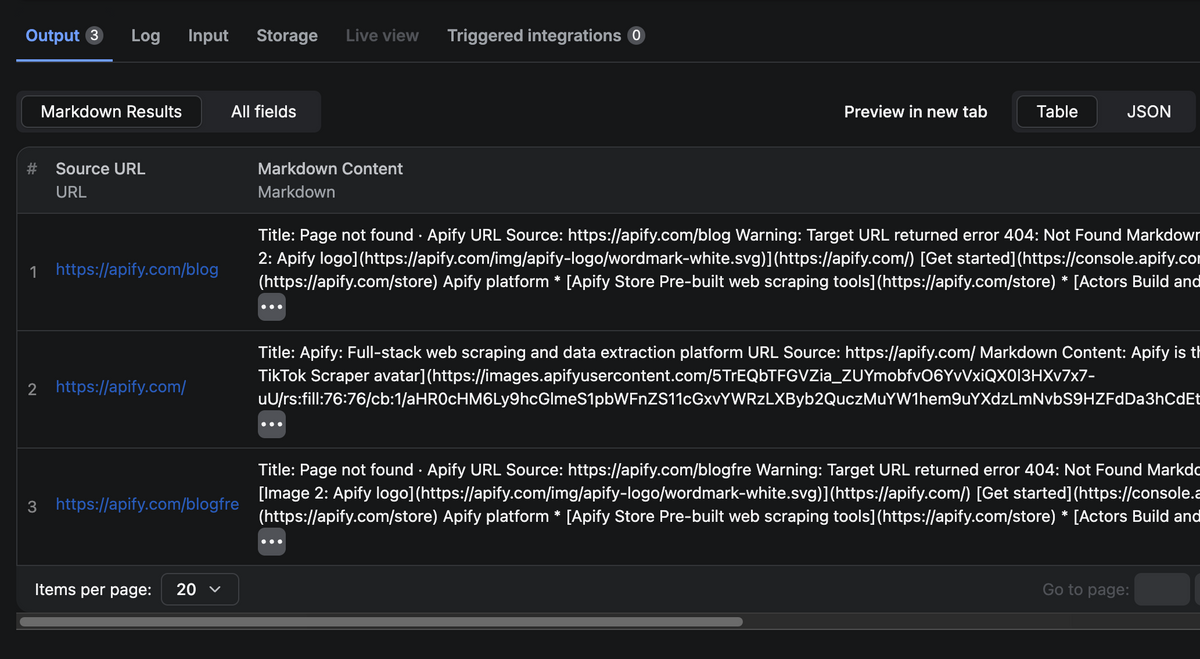Click Preview in new tab
1200x659 pixels.
915,111
